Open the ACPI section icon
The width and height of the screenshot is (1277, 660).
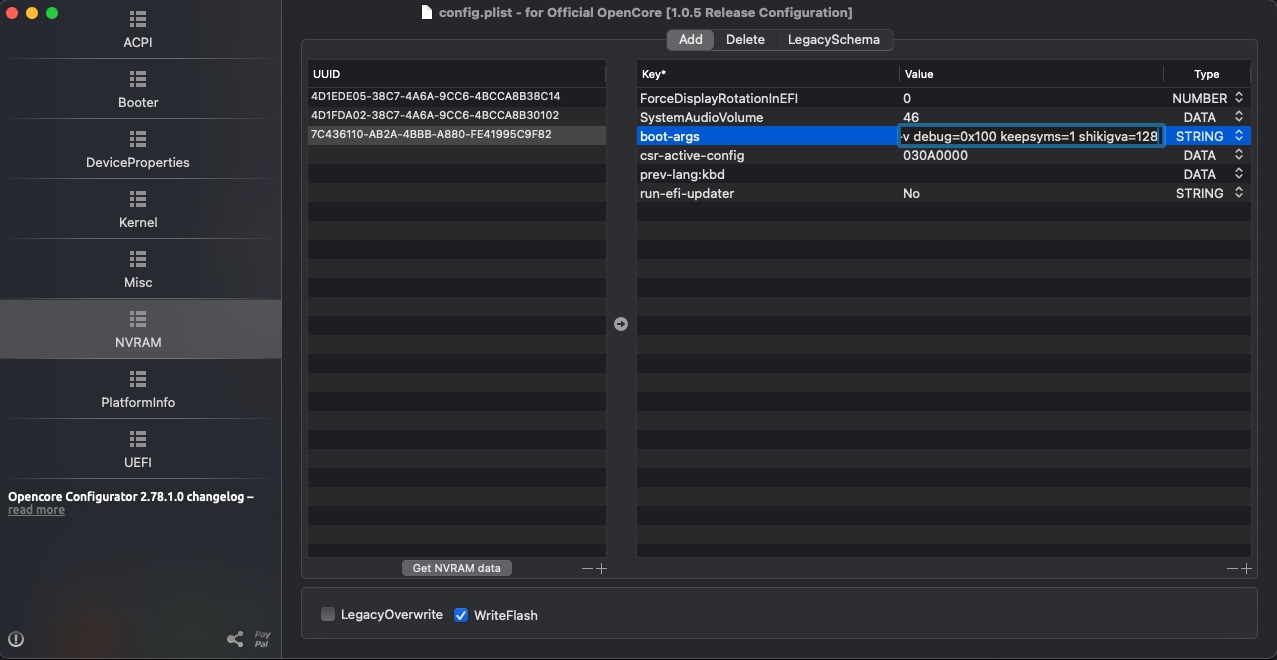pos(138,20)
